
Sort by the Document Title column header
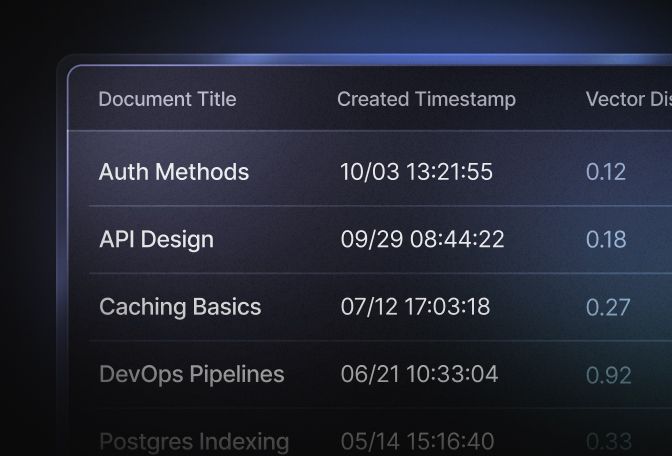pos(167,99)
